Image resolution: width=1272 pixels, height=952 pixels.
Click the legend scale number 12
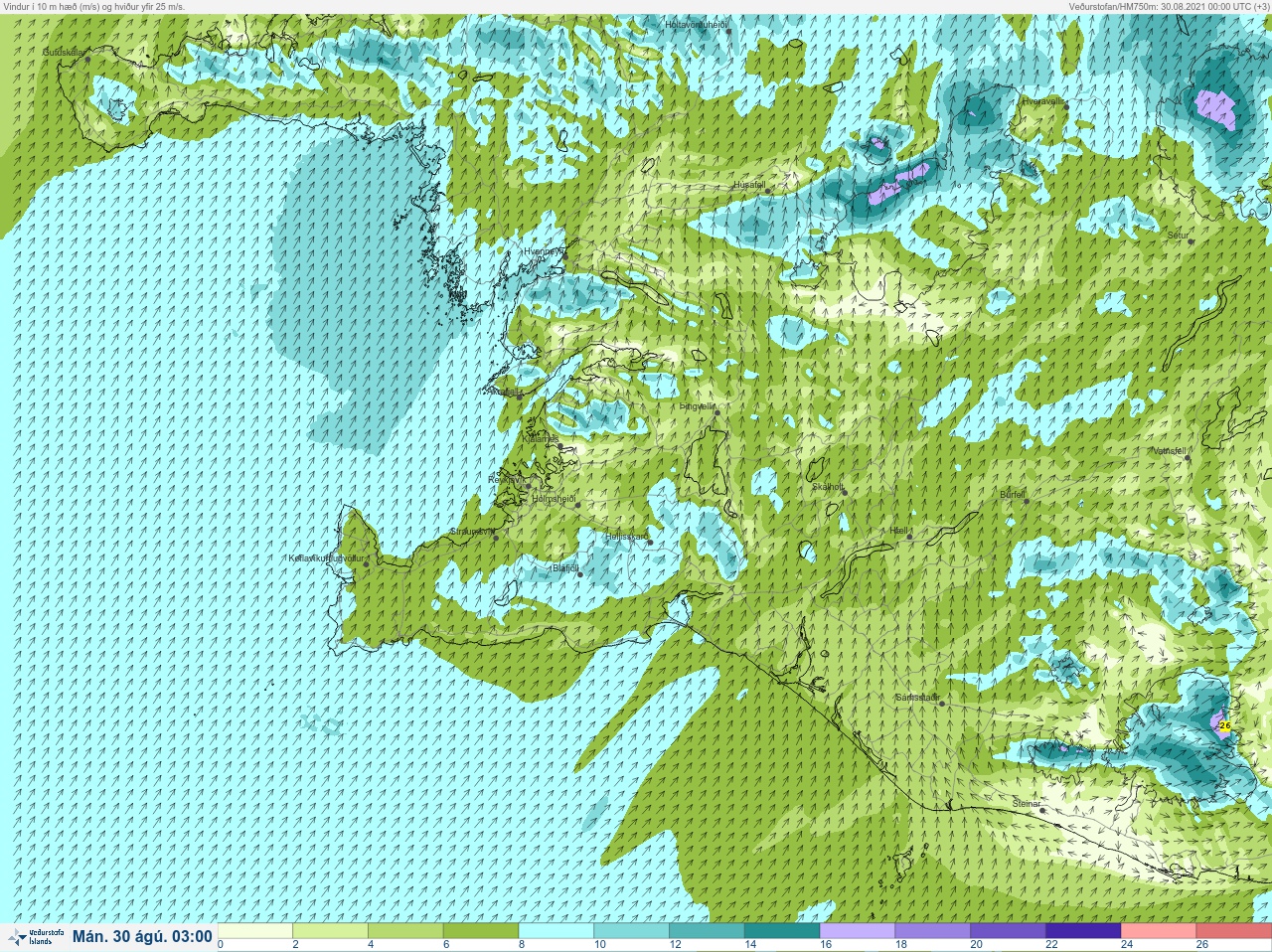click(x=675, y=945)
